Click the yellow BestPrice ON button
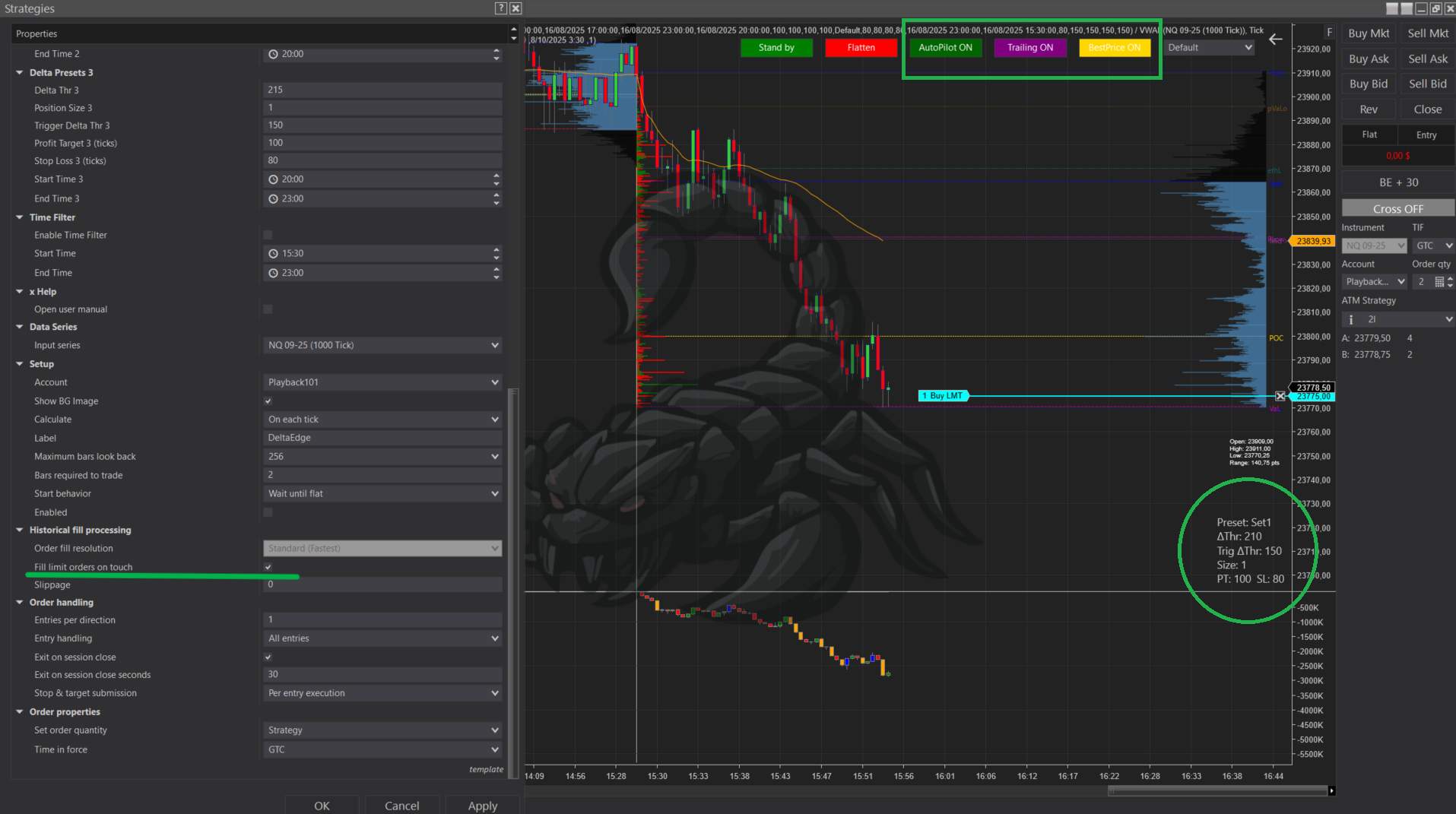 coord(1115,48)
